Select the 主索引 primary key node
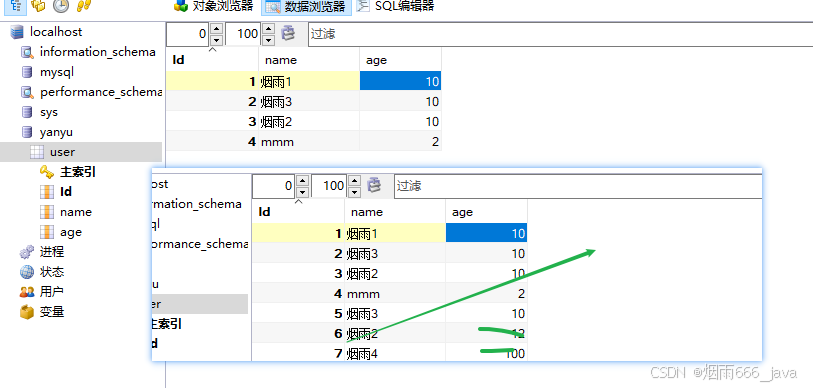This screenshot has width=813, height=388. (78, 172)
